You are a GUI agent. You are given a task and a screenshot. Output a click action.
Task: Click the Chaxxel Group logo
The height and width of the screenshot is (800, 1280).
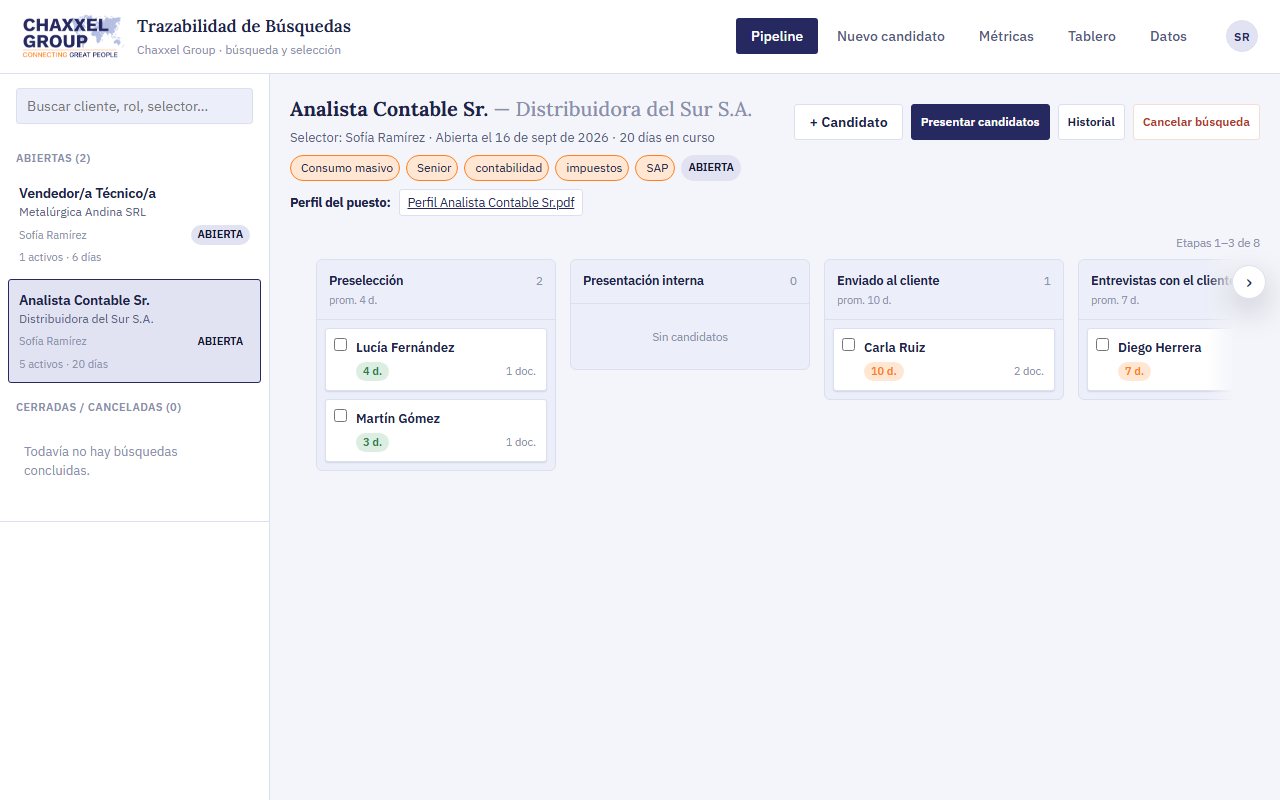[x=71, y=36]
